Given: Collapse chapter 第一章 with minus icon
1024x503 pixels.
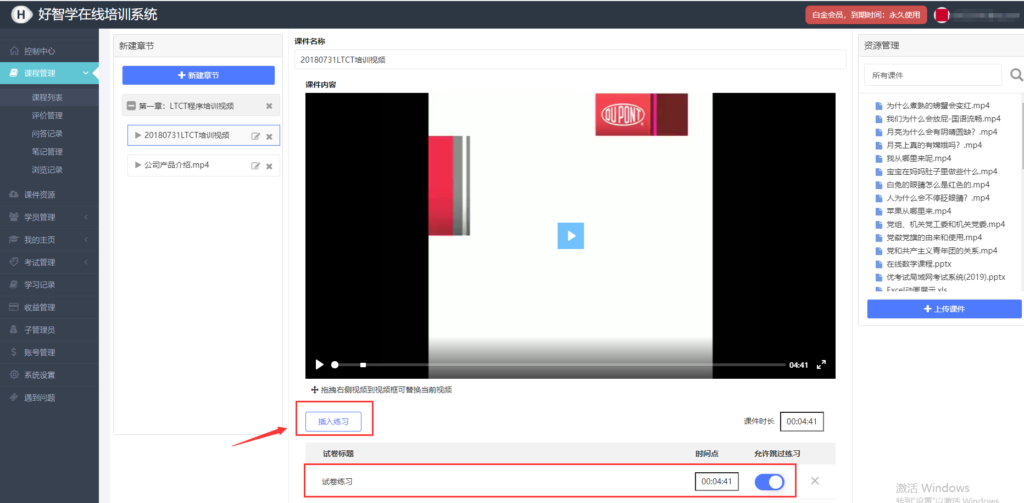Looking at the screenshot, I should pos(131,106).
